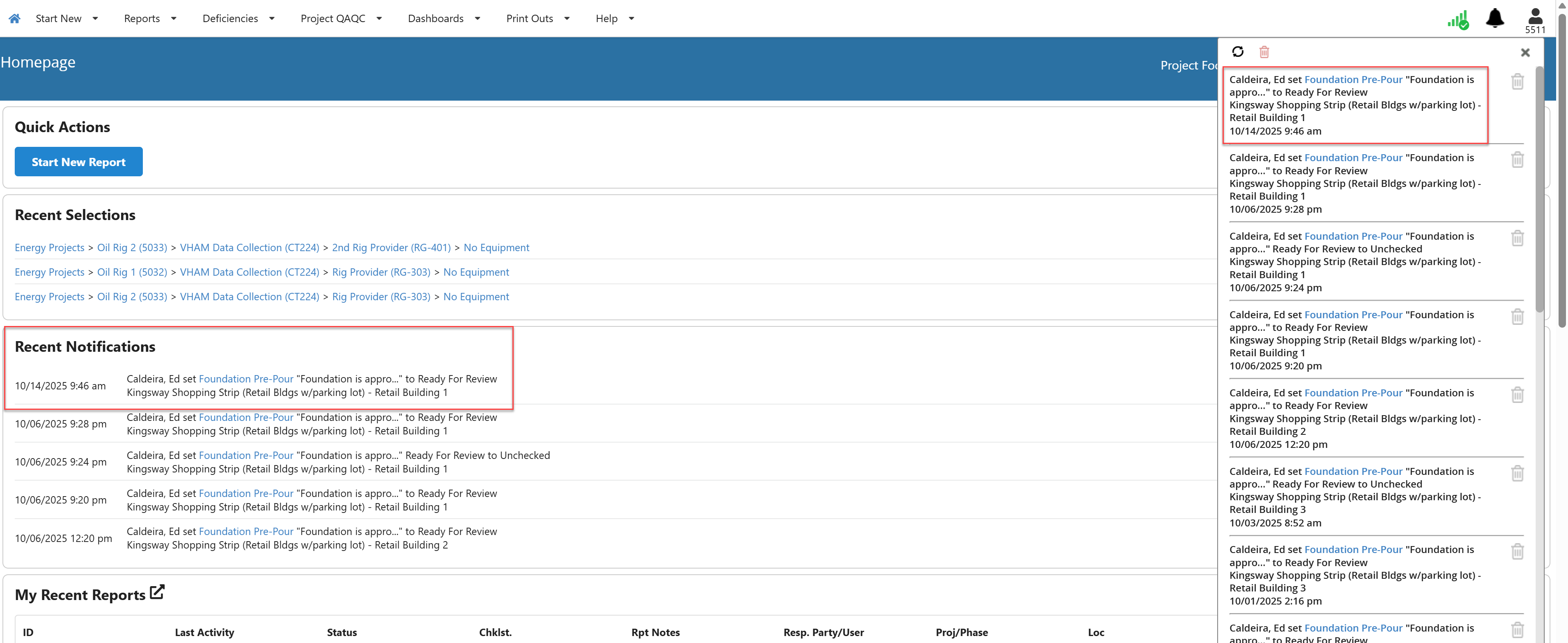The height and width of the screenshot is (643, 1568).
Task: Open Rig Provider (RG-303) link in Oil Rig 1 row
Action: (x=381, y=272)
